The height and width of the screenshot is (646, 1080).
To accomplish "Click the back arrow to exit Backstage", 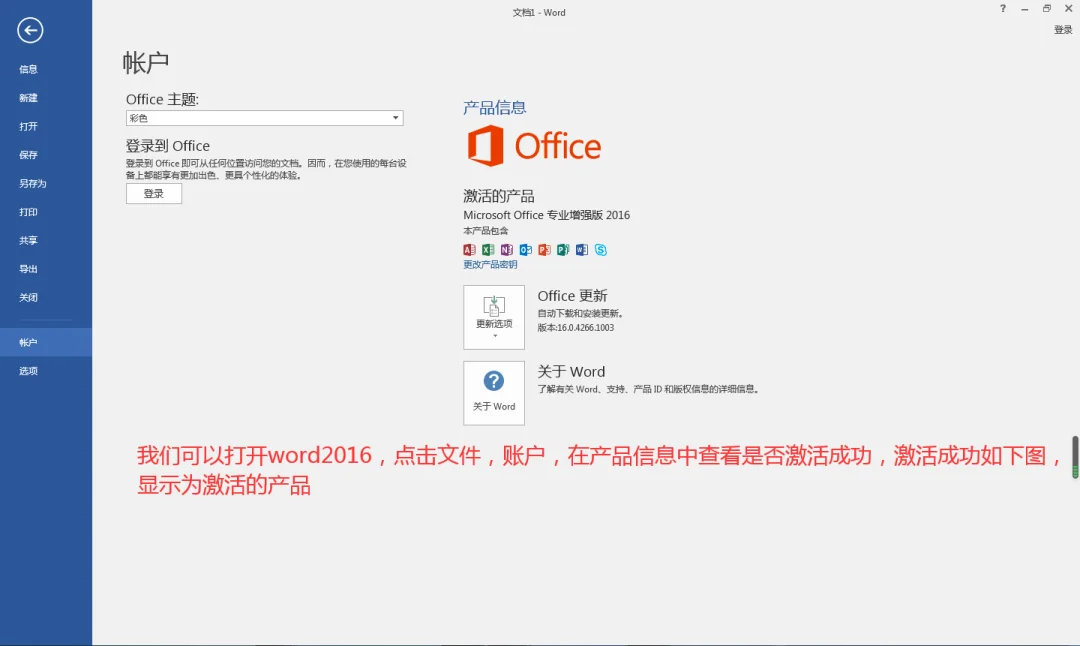I will 30,30.
